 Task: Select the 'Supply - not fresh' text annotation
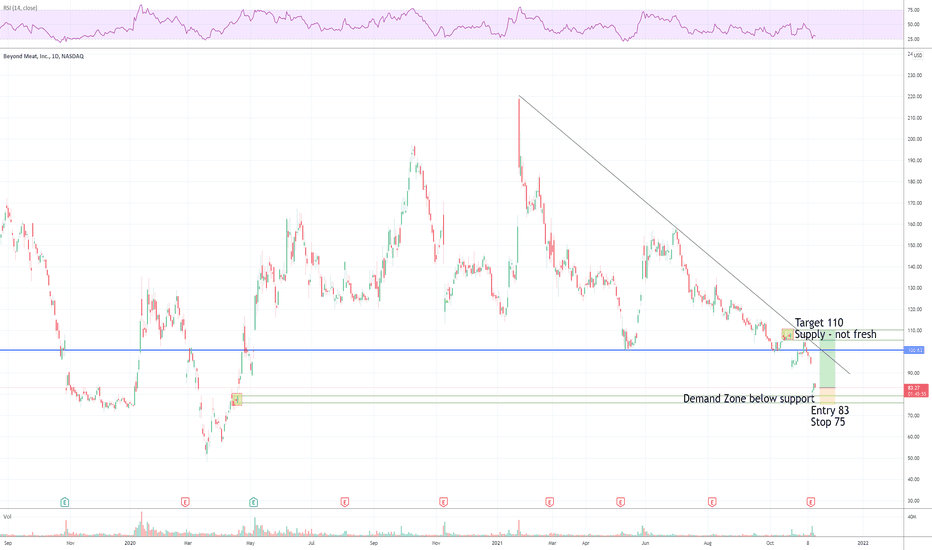836,335
